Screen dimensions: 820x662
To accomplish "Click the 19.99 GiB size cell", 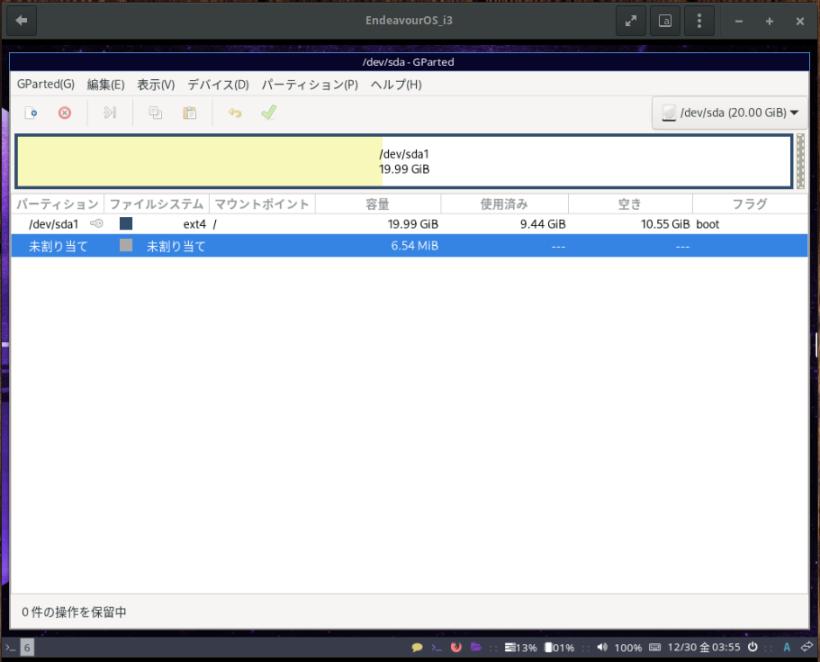I will [413, 224].
